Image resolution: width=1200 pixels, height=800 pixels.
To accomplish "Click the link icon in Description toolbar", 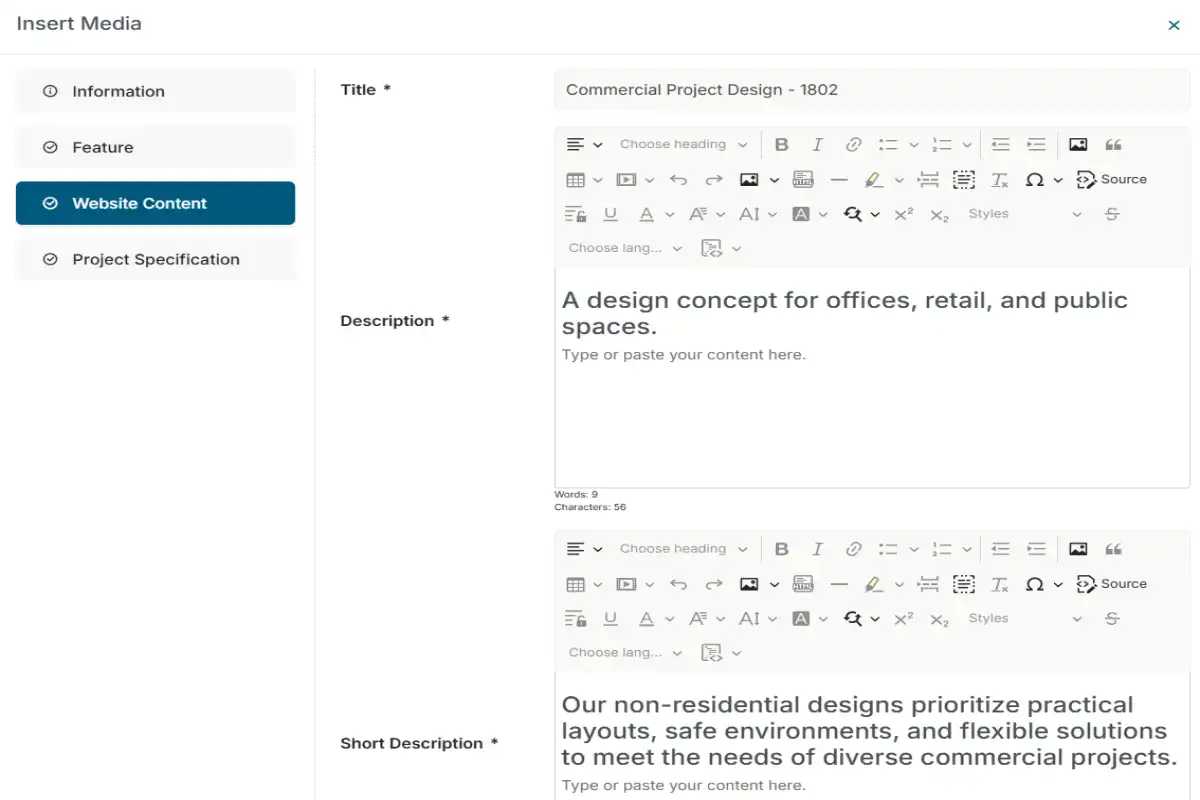I will (x=853, y=145).
